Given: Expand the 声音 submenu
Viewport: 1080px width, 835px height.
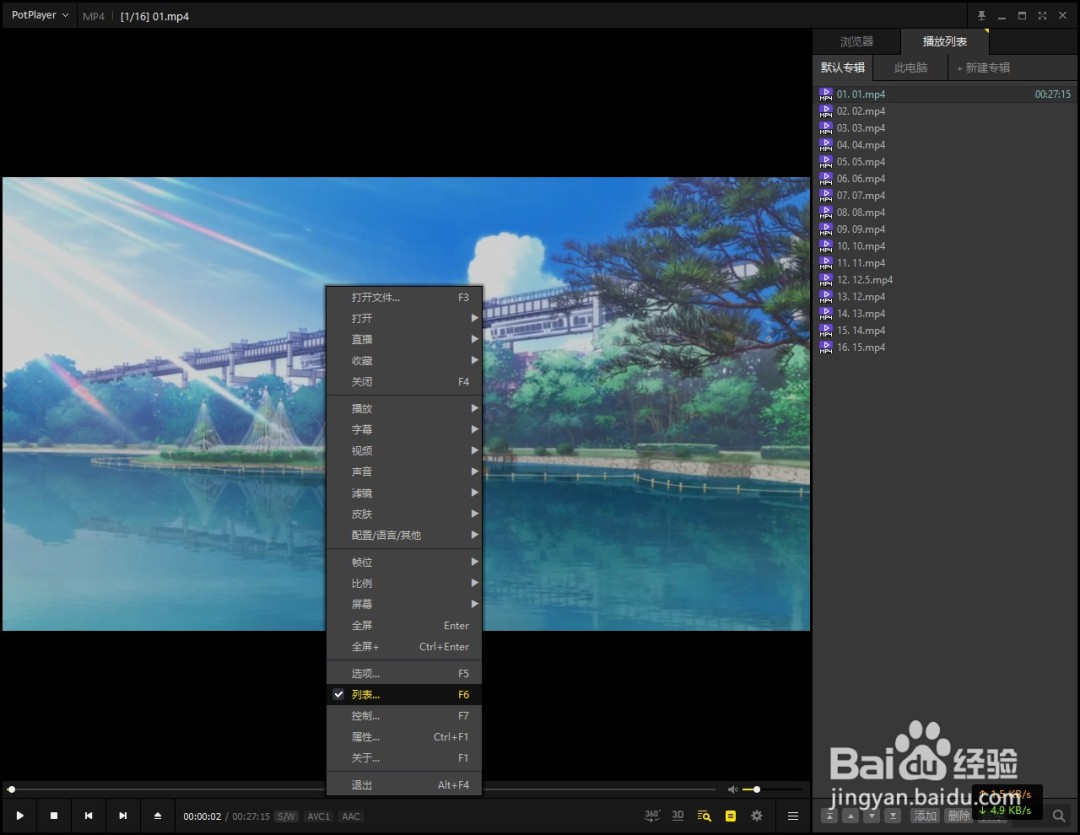Looking at the screenshot, I should pyautogui.click(x=404, y=472).
